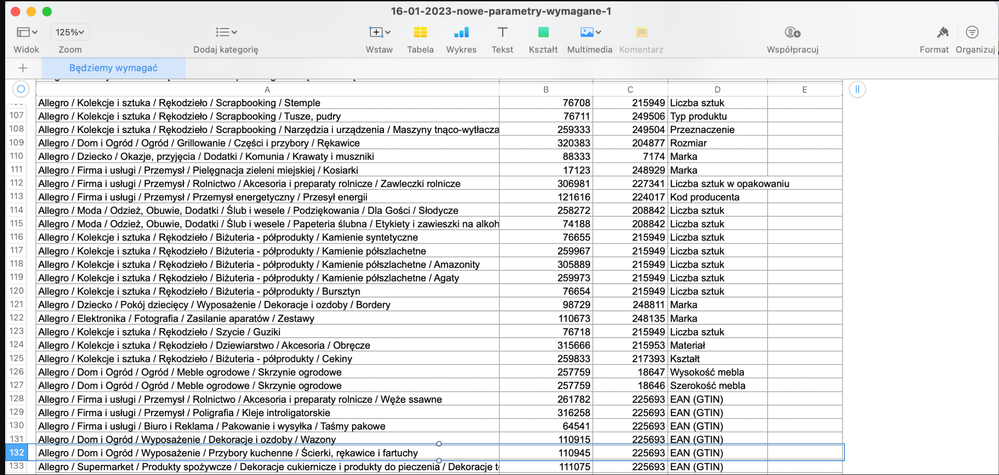Screen dimensions: 999x475
Task: Click cell Poligrafia / Kleje introligatorskie
Action: tap(267, 413)
